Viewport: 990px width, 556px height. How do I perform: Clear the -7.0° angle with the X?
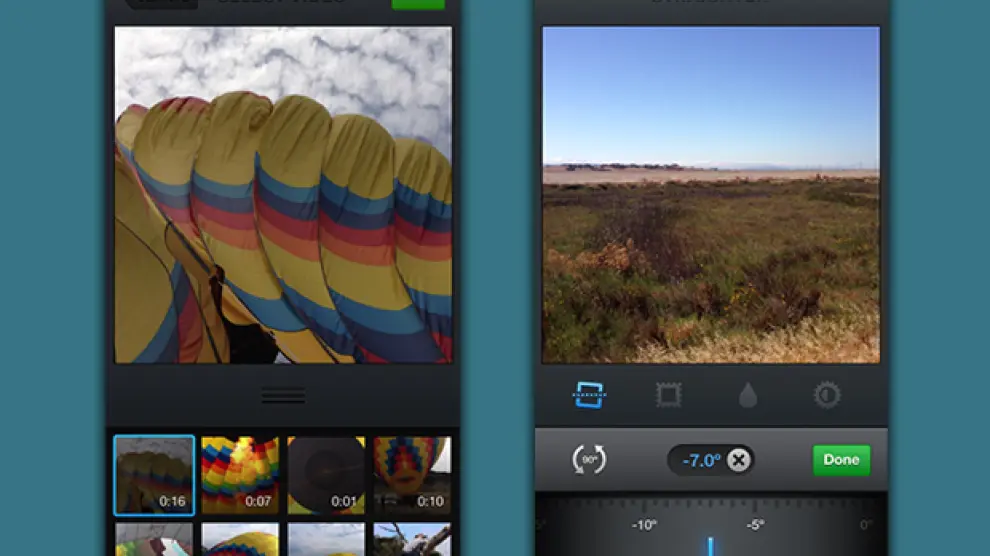(x=738, y=460)
